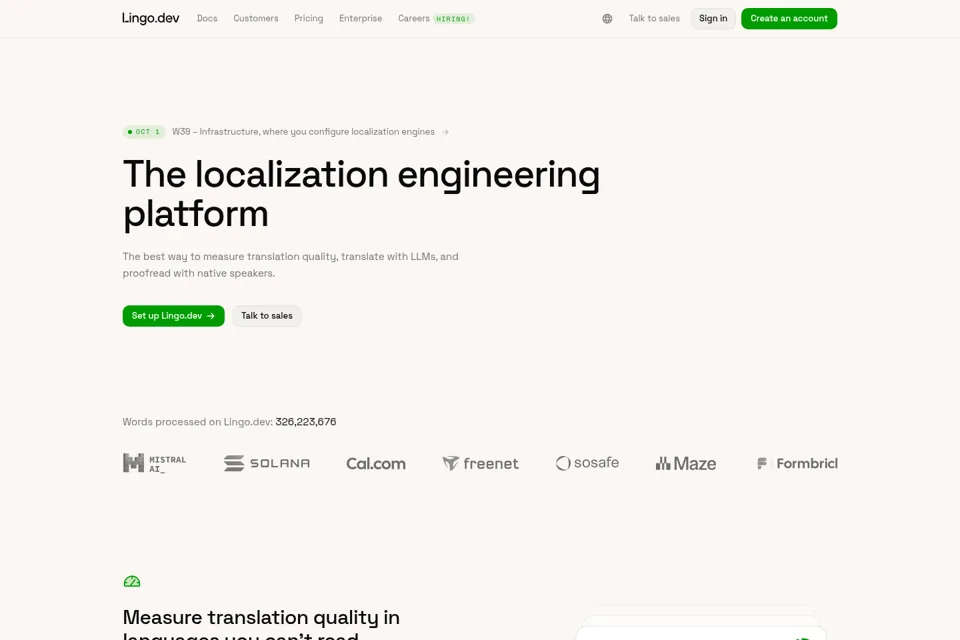Open the W39 Infrastructure announcement link
960x640 pixels.
click(303, 132)
